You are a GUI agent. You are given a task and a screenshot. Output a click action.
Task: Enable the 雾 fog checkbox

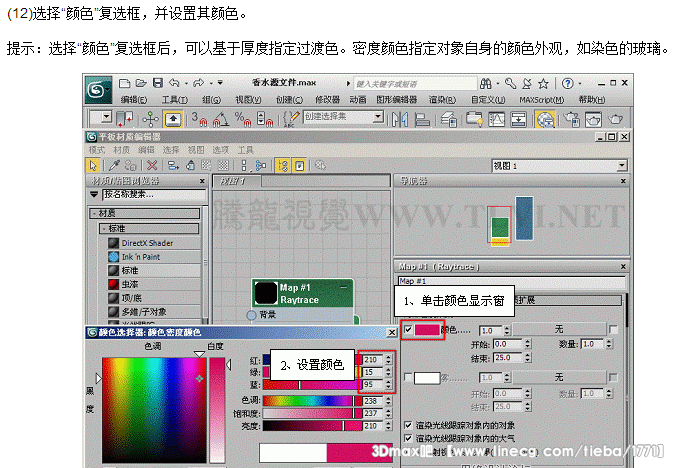coord(408,377)
